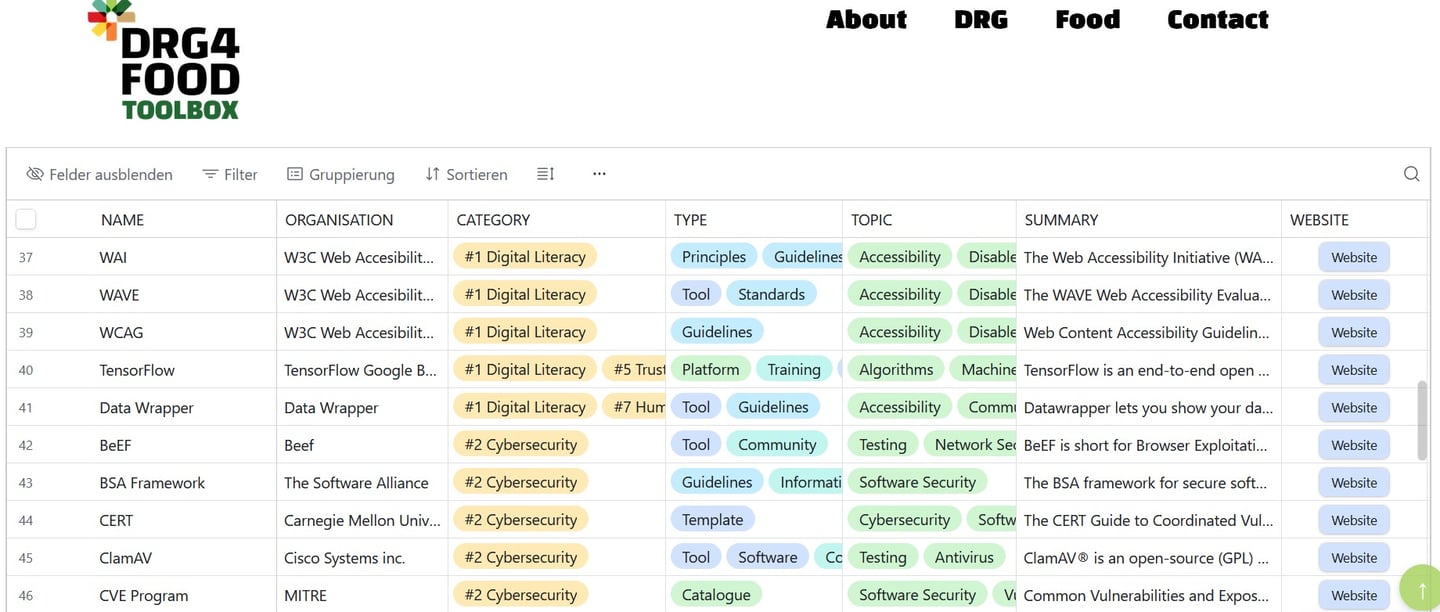Click the green scroll-to-top arrow button
Viewport: 1440px width, 612px height.
click(x=1421, y=589)
